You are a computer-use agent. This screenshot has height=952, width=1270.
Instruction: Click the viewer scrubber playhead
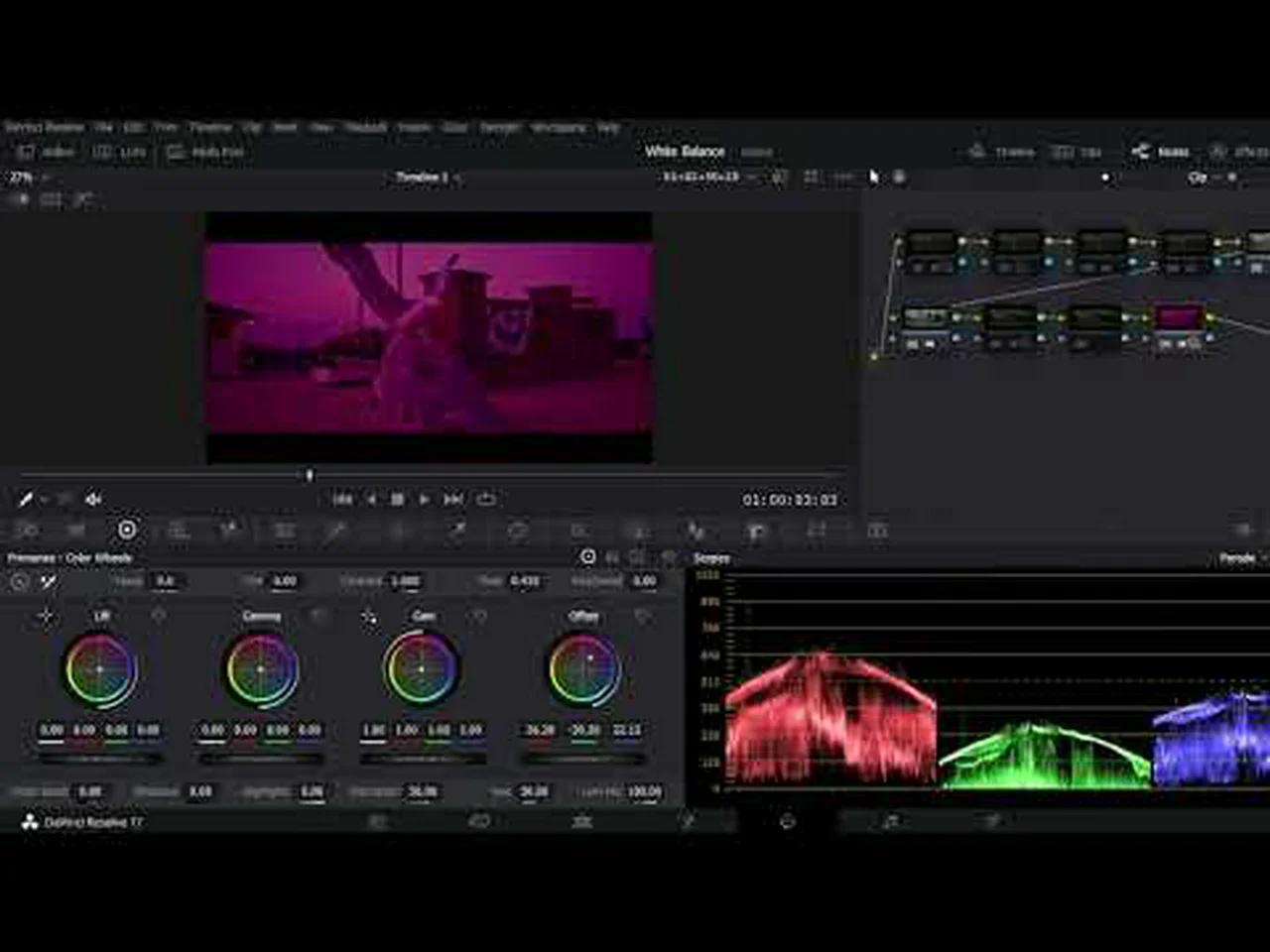click(310, 476)
